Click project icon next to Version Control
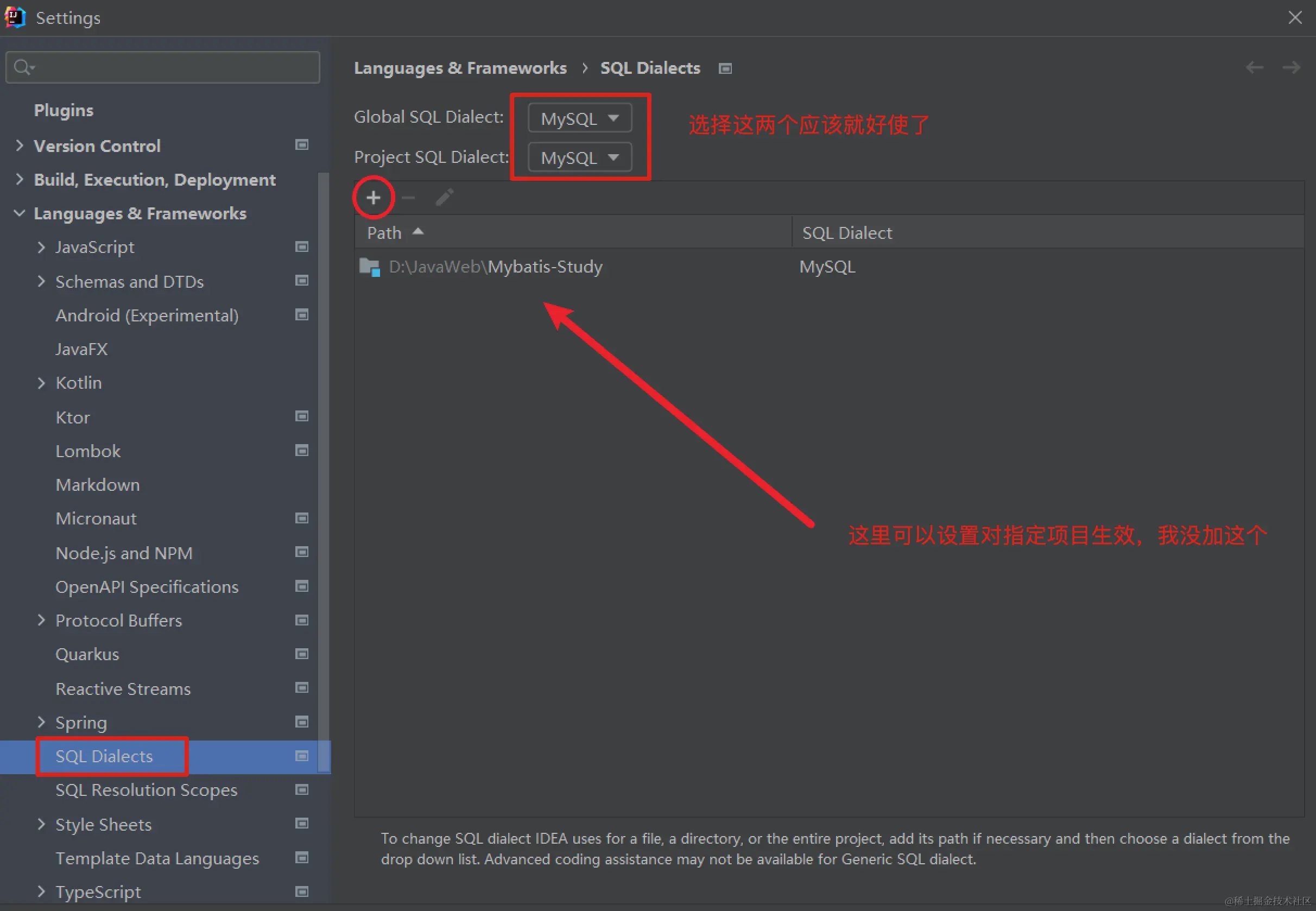Image resolution: width=1316 pixels, height=911 pixels. [x=302, y=145]
